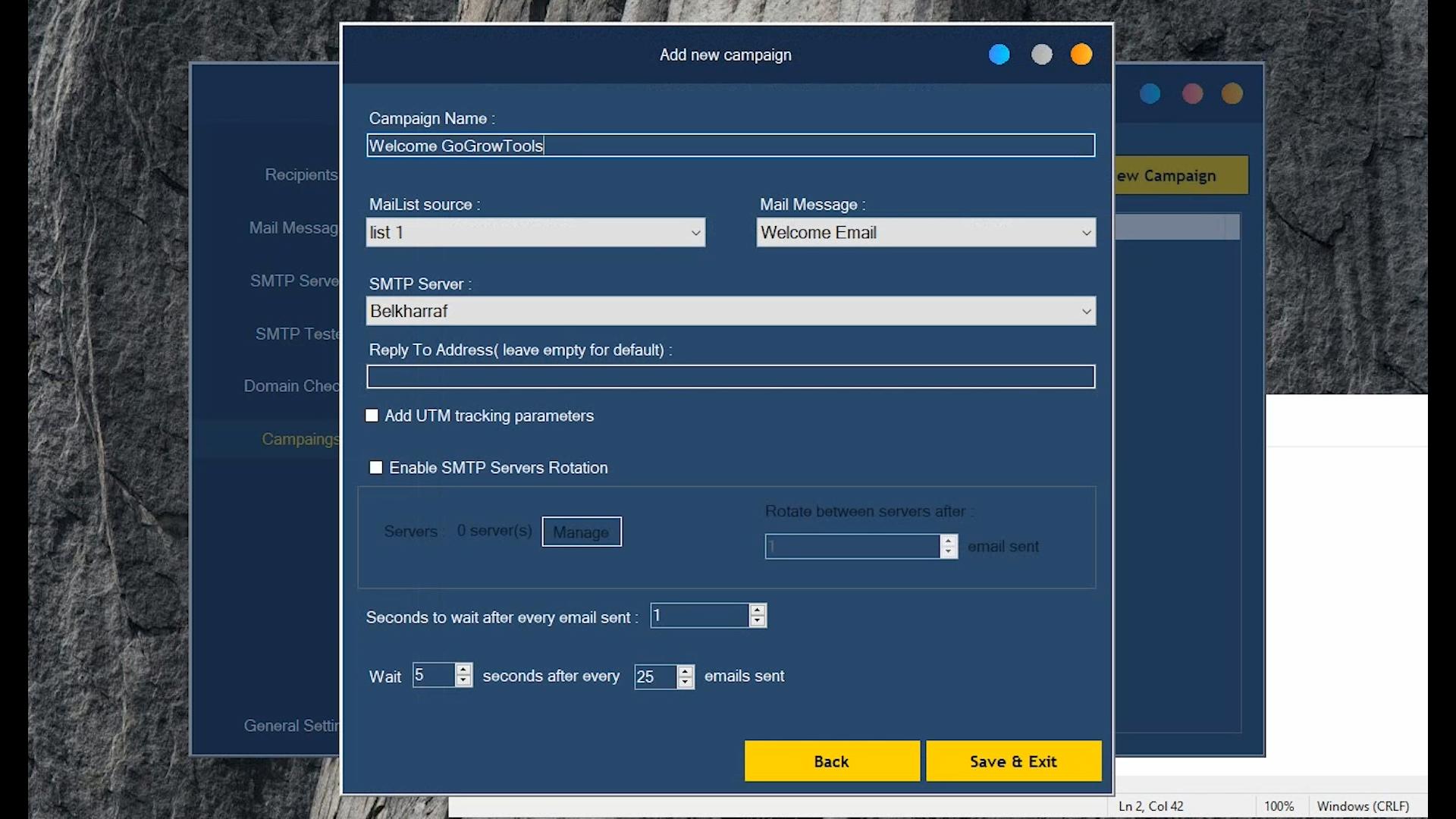
Task: Enable SMTP Servers Rotation
Action: pyautogui.click(x=376, y=467)
